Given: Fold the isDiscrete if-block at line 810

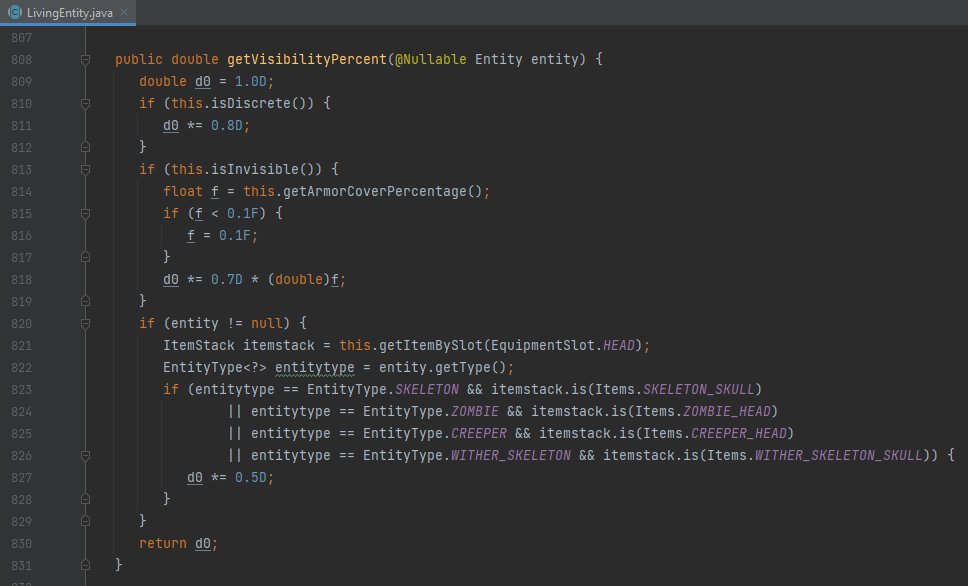Looking at the screenshot, I should (x=85, y=104).
